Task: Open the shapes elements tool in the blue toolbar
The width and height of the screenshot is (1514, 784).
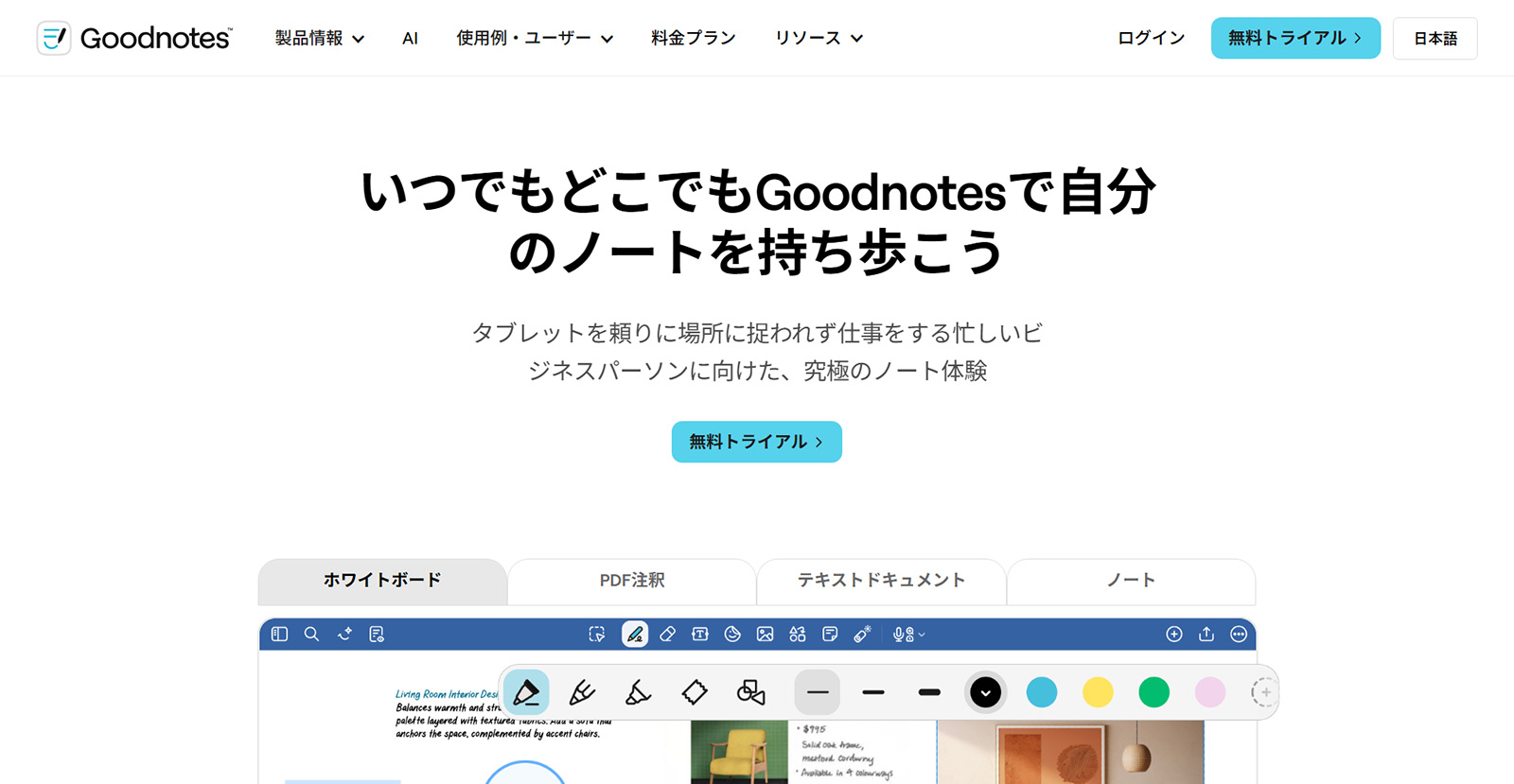Action: point(798,634)
